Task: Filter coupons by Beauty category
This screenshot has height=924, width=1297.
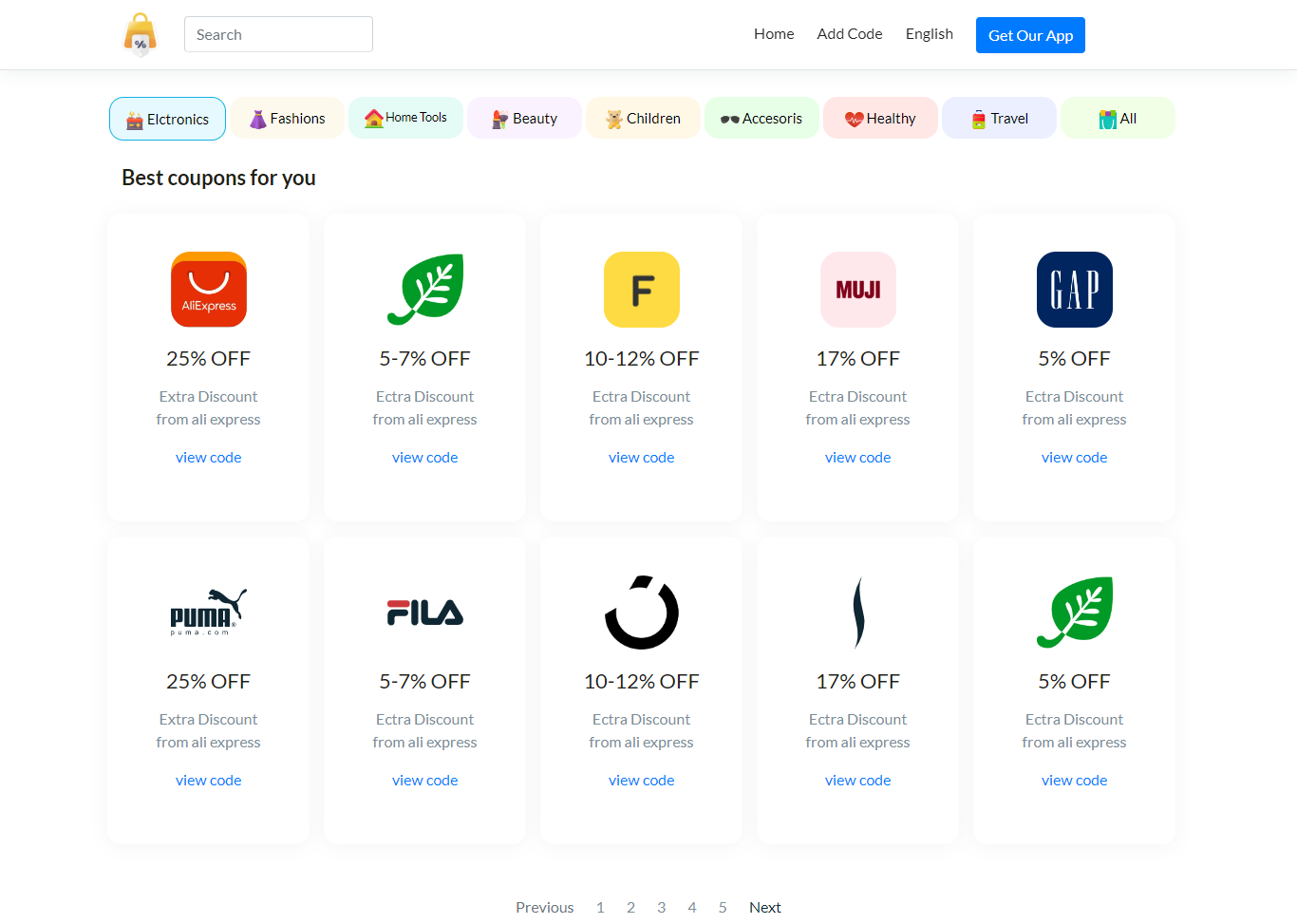Action: (x=524, y=119)
